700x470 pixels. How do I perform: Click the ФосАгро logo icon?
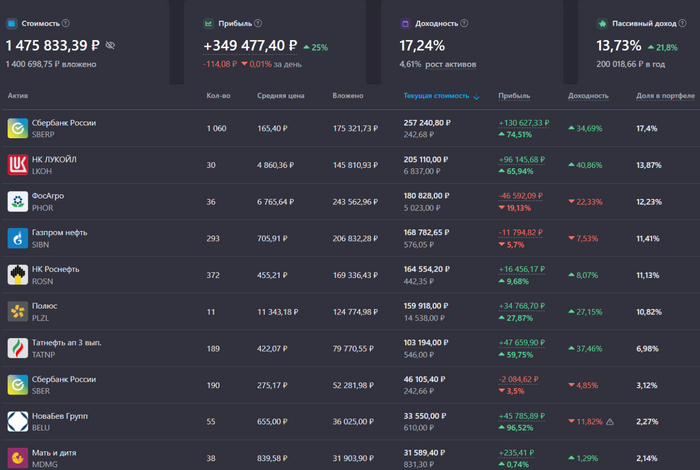(x=17, y=201)
